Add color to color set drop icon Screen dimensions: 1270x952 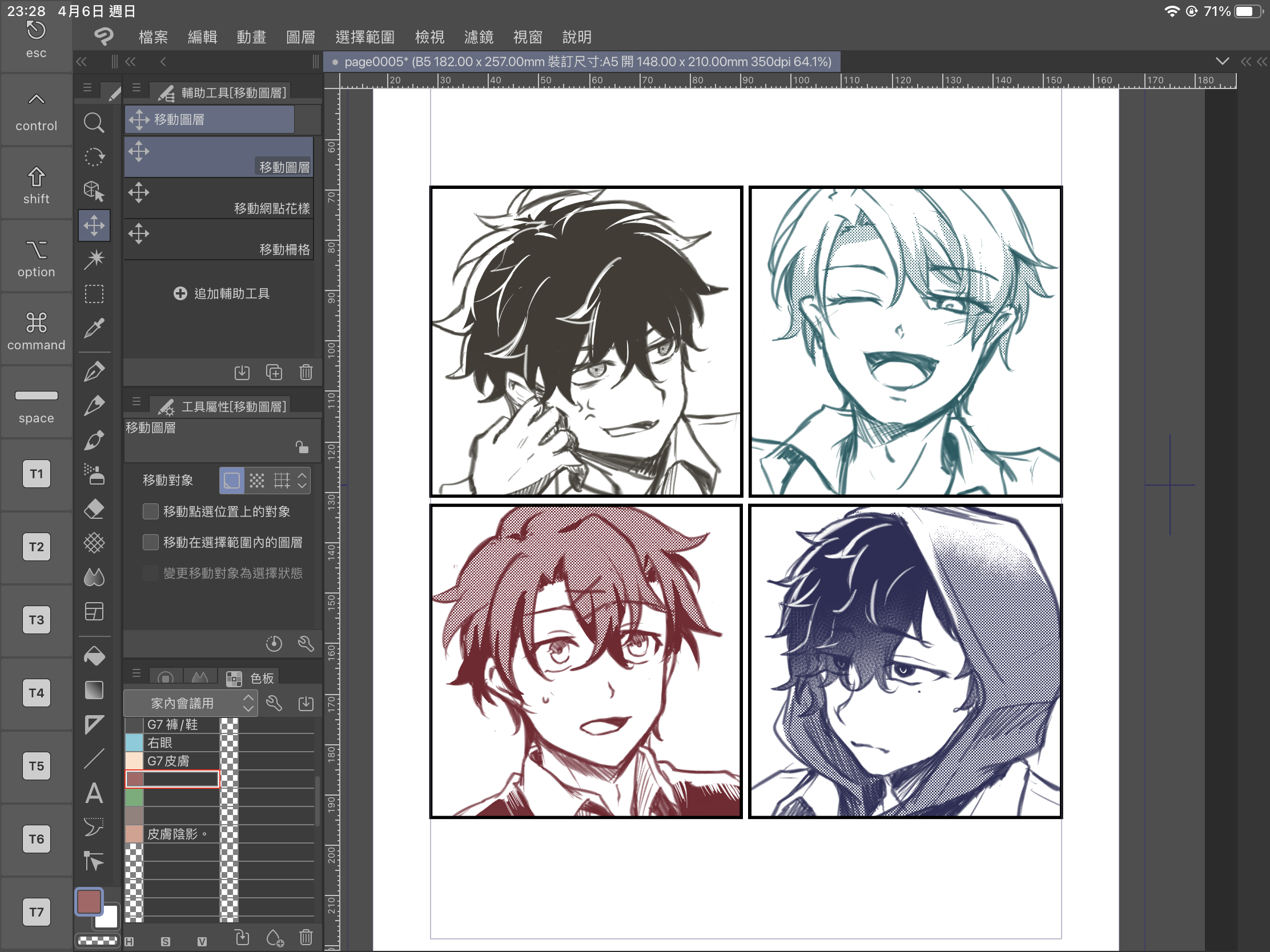tap(275, 938)
